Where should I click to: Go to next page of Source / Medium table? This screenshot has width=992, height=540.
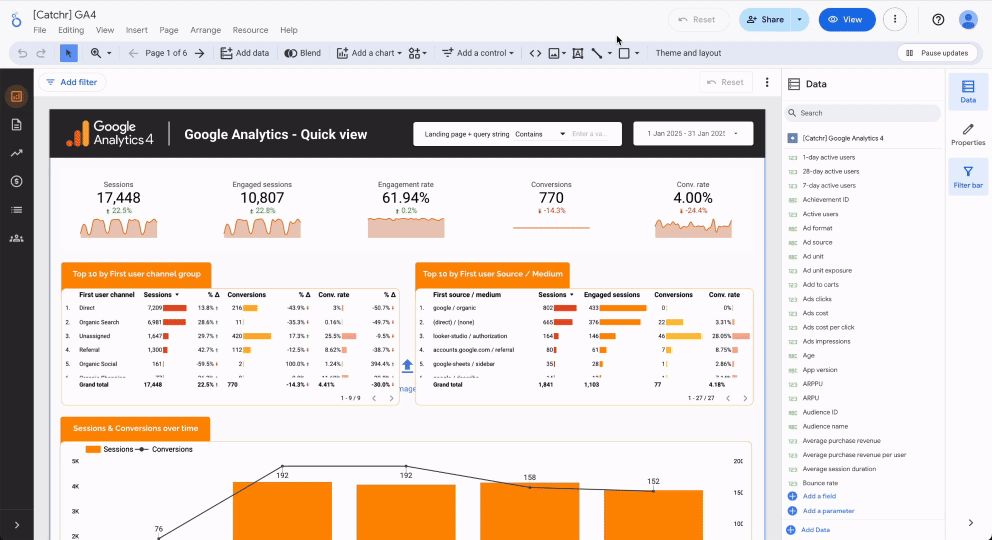click(x=745, y=398)
